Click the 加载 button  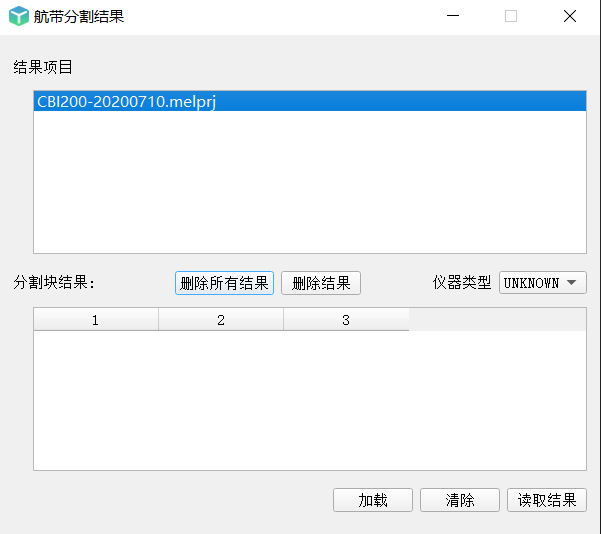(373, 500)
